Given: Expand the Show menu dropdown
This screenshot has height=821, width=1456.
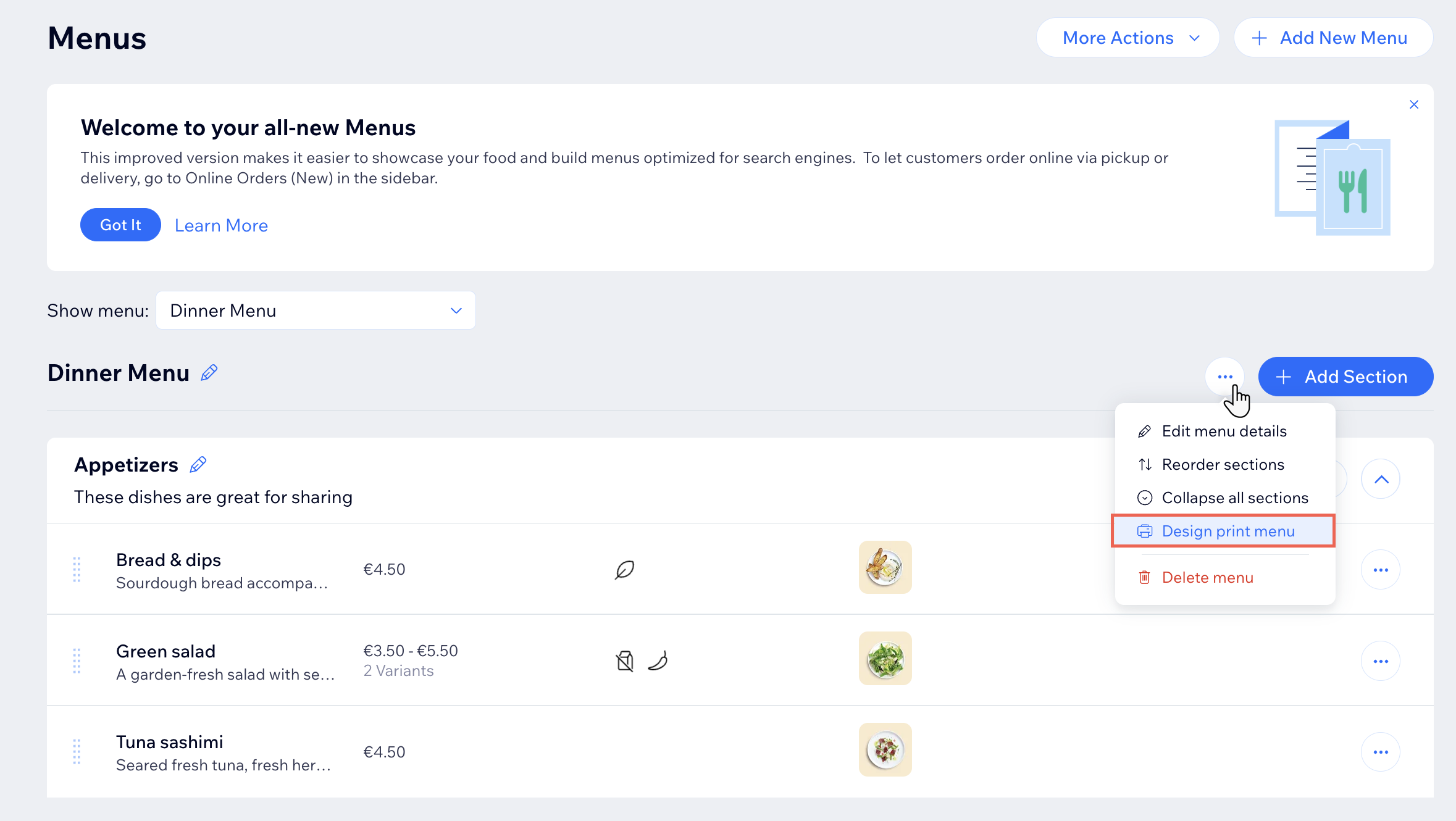Looking at the screenshot, I should 315,311.
